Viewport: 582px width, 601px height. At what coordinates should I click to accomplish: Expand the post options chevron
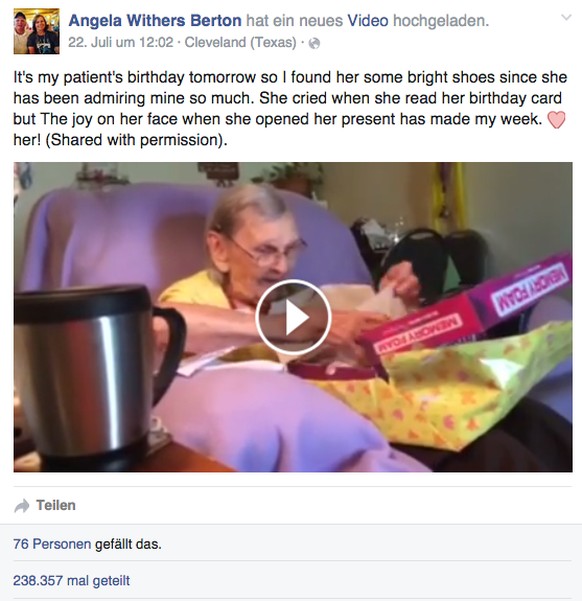[x=566, y=17]
